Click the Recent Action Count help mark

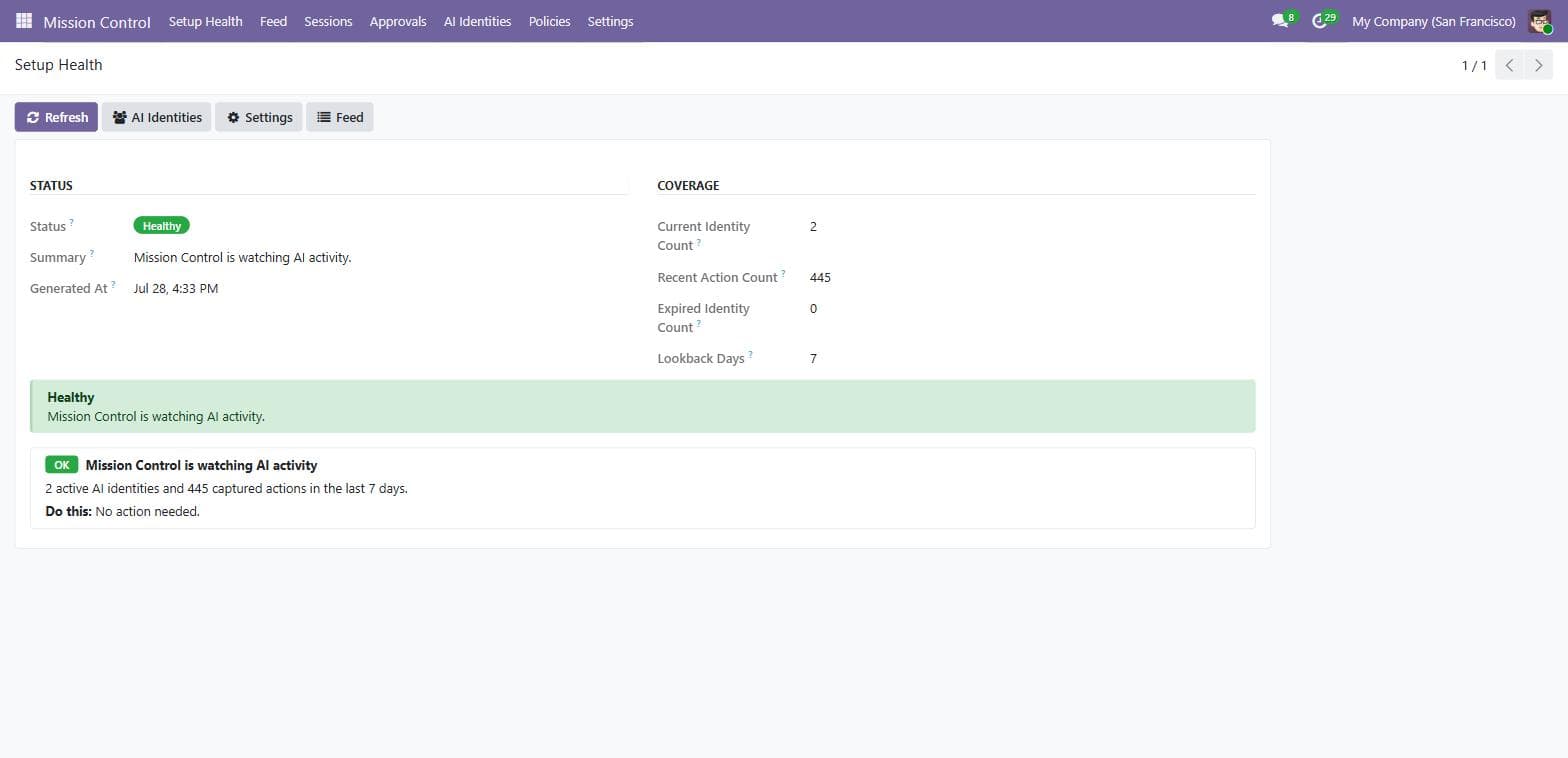point(783,273)
